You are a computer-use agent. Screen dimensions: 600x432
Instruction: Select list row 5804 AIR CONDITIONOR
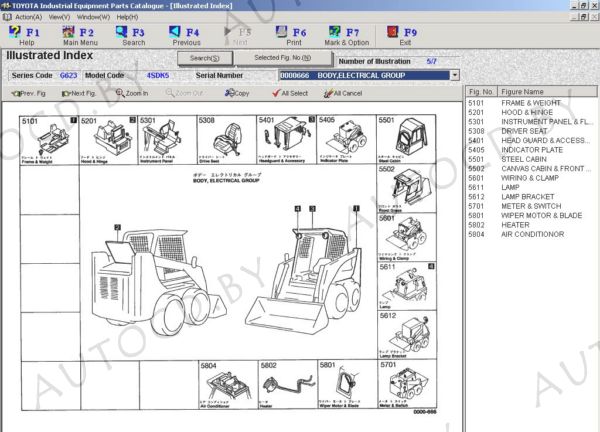coord(530,234)
